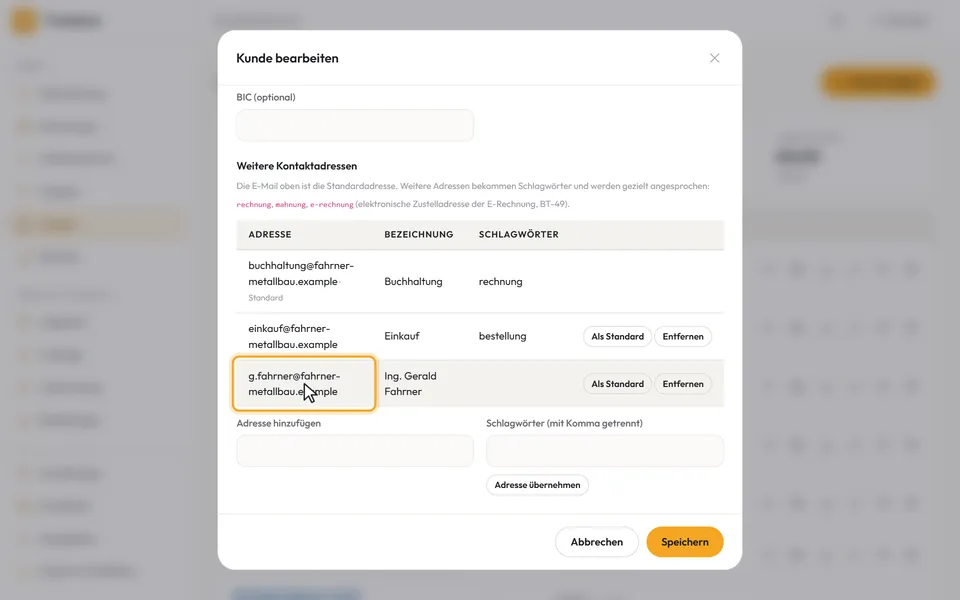Set einkauf address as Standard
The height and width of the screenshot is (600, 960).
617,336
